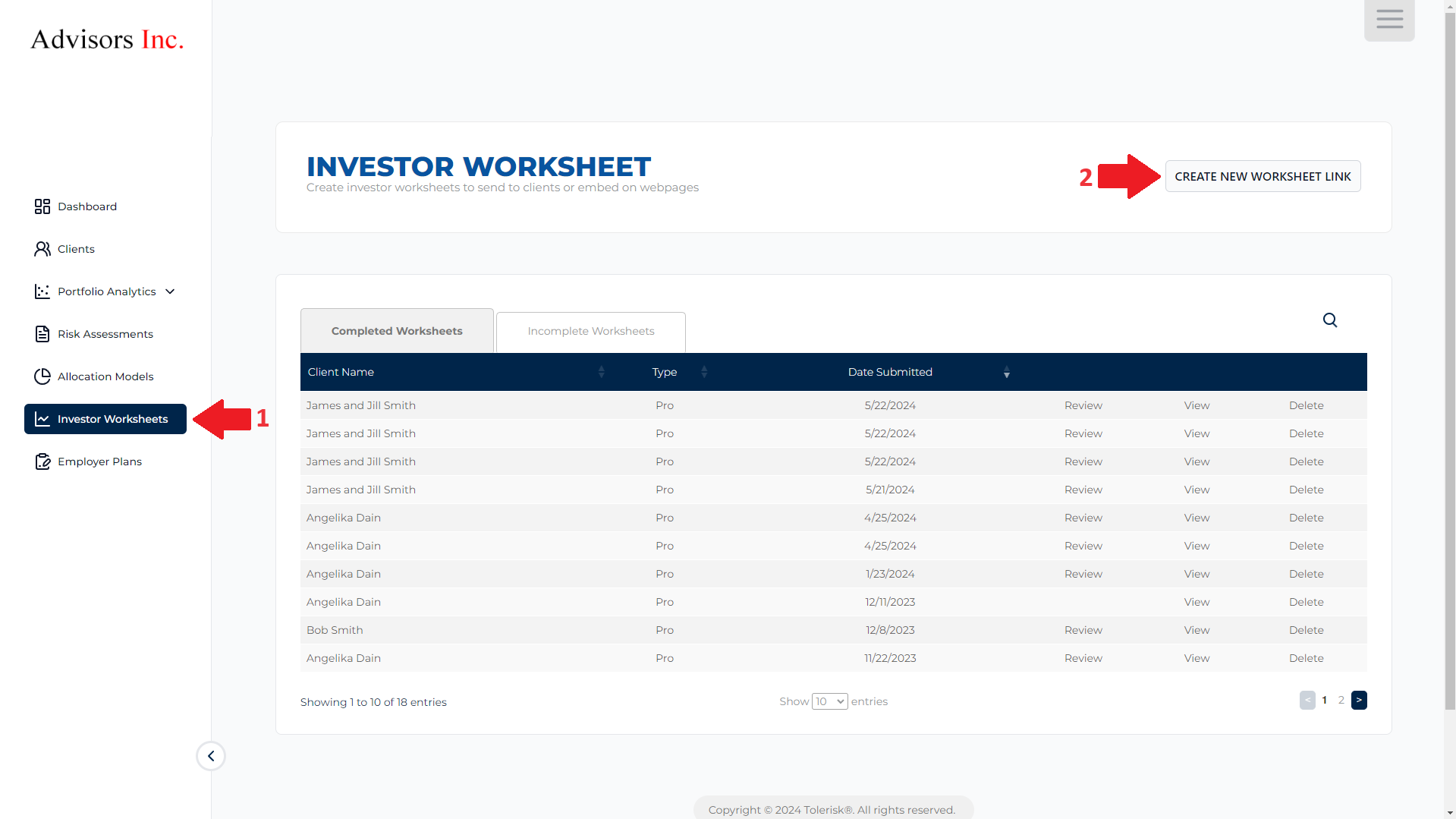Expand the Portfolio Analytics submenu

pos(170,291)
